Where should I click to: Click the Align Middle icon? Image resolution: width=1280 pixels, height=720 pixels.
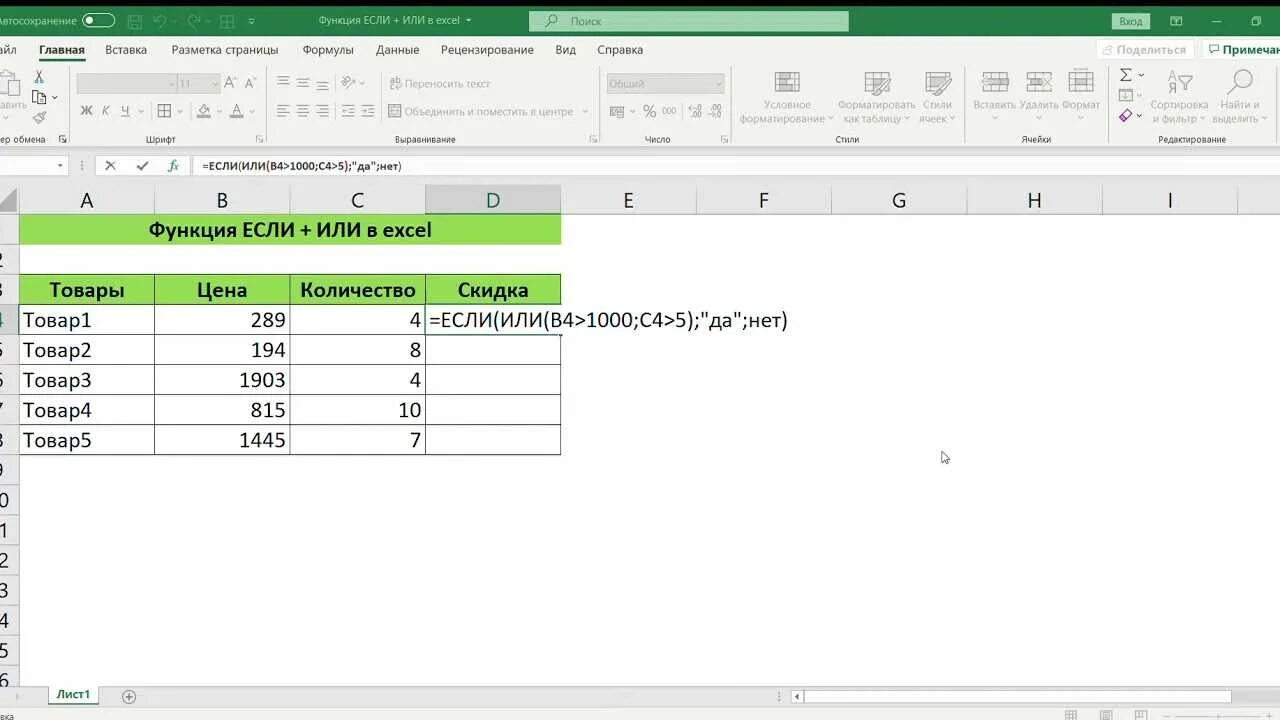[x=304, y=83]
